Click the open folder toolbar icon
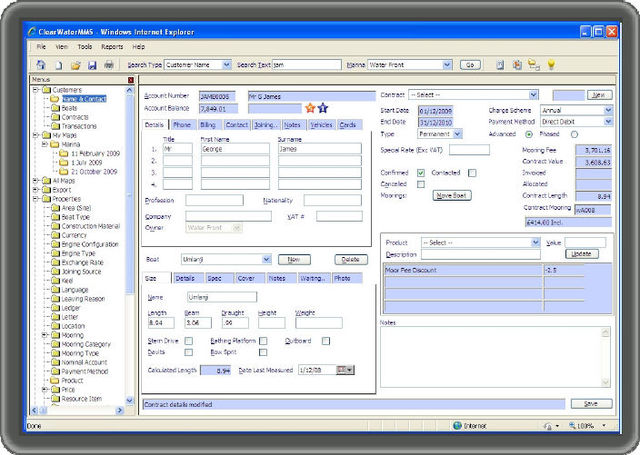Image resolution: width=640 pixels, height=455 pixels. [76, 65]
